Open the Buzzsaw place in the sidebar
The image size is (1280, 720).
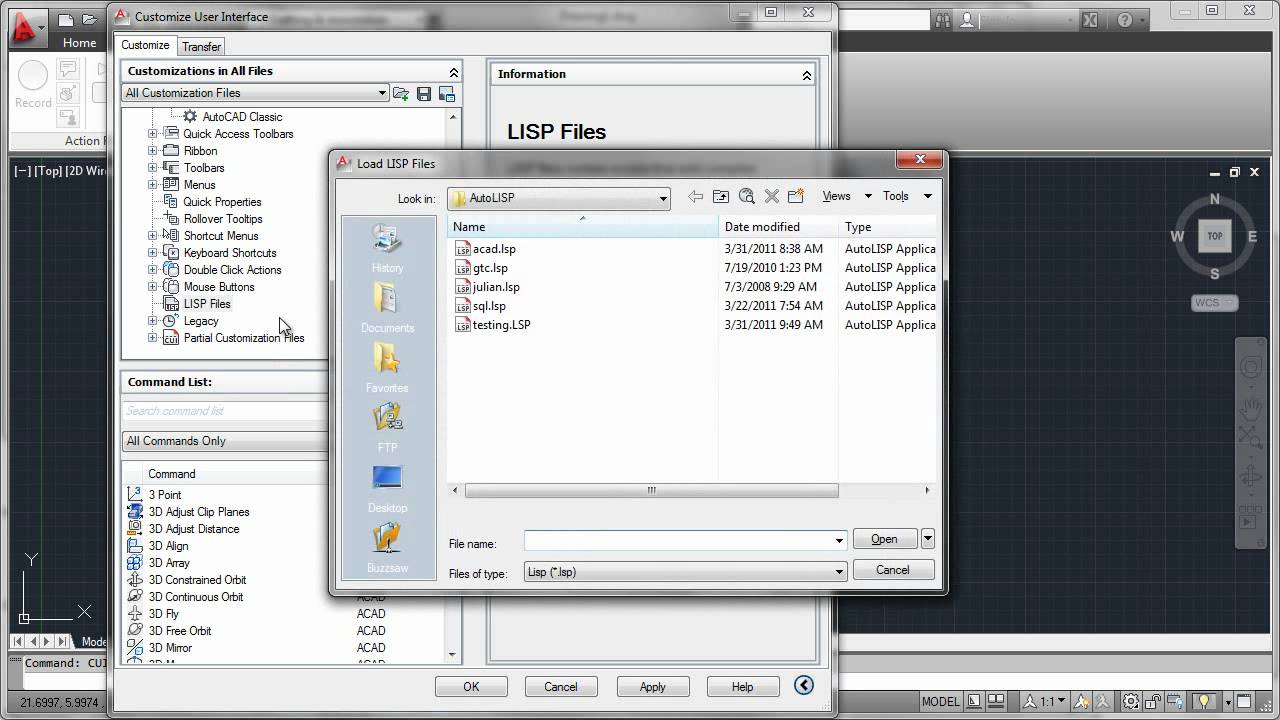(x=387, y=548)
